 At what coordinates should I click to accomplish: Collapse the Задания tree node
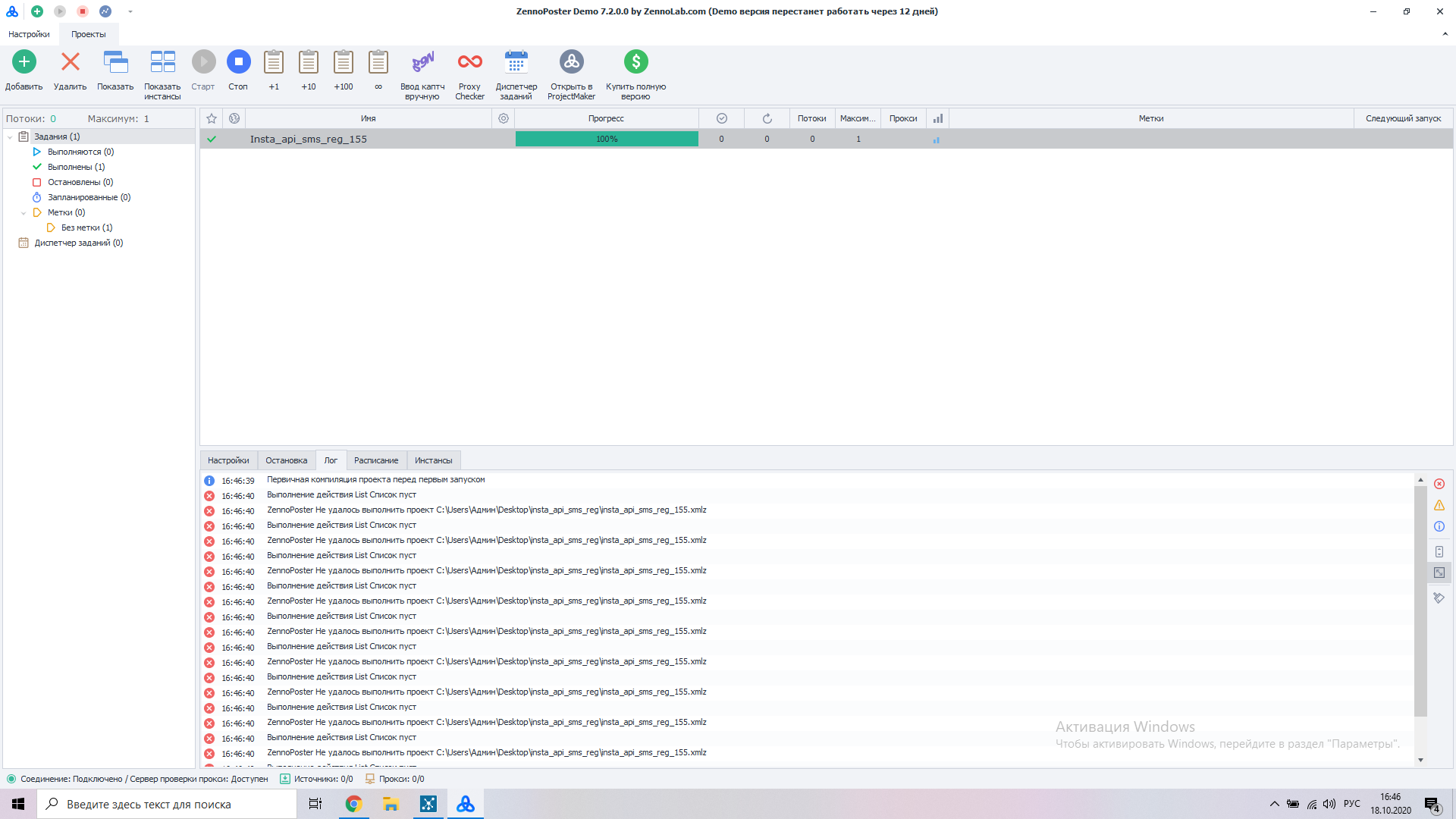[x=10, y=137]
